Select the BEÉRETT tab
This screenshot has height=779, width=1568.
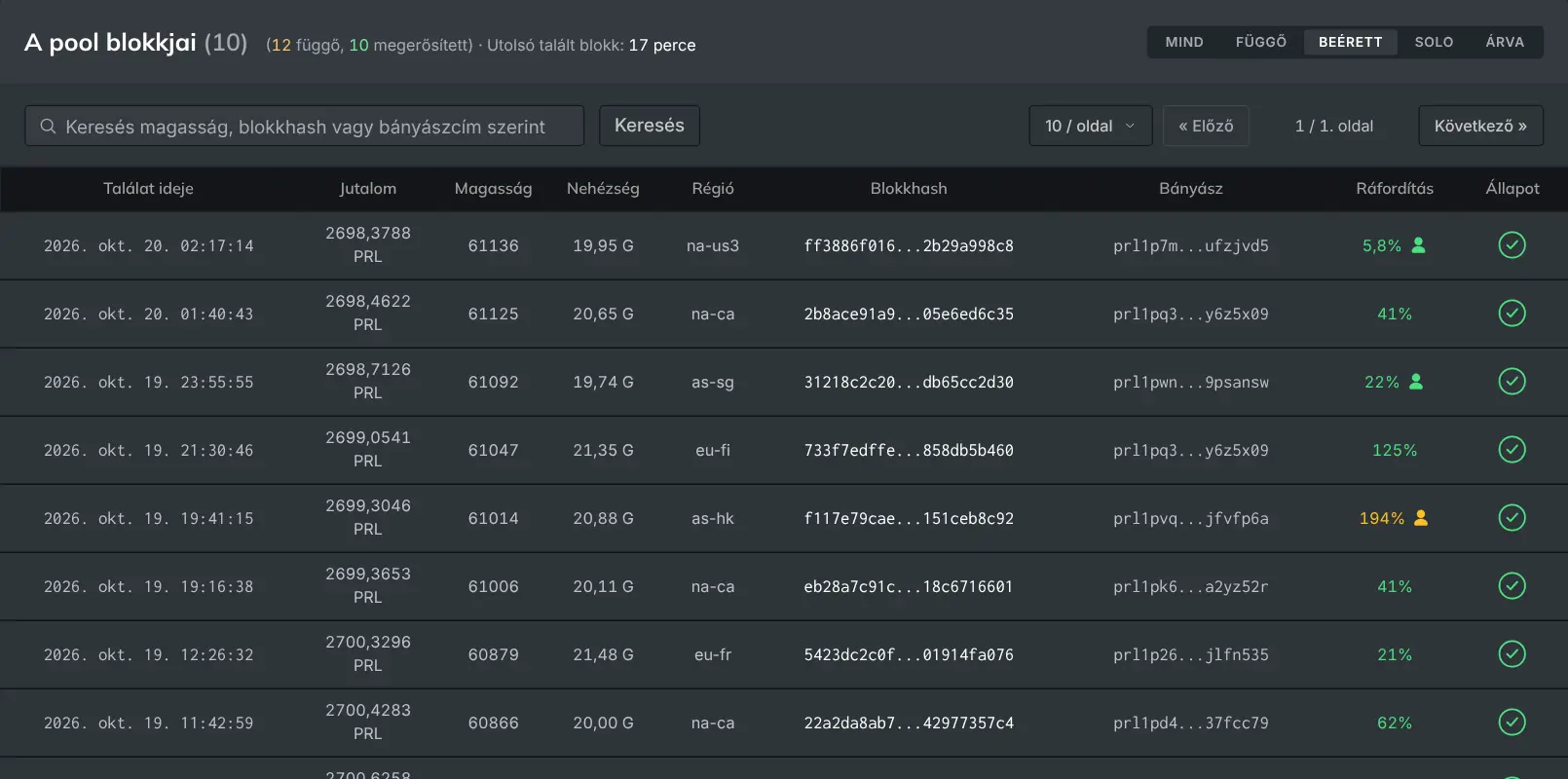point(1350,42)
